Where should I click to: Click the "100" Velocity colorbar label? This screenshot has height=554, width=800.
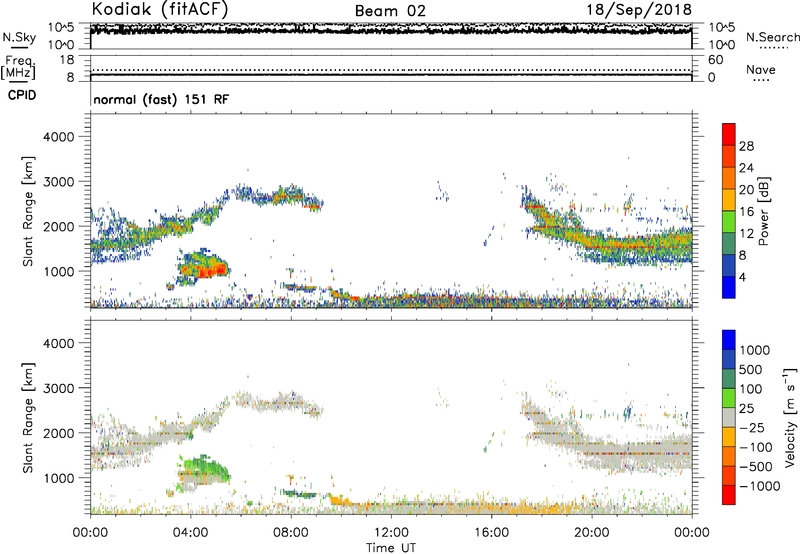[x=751, y=389]
